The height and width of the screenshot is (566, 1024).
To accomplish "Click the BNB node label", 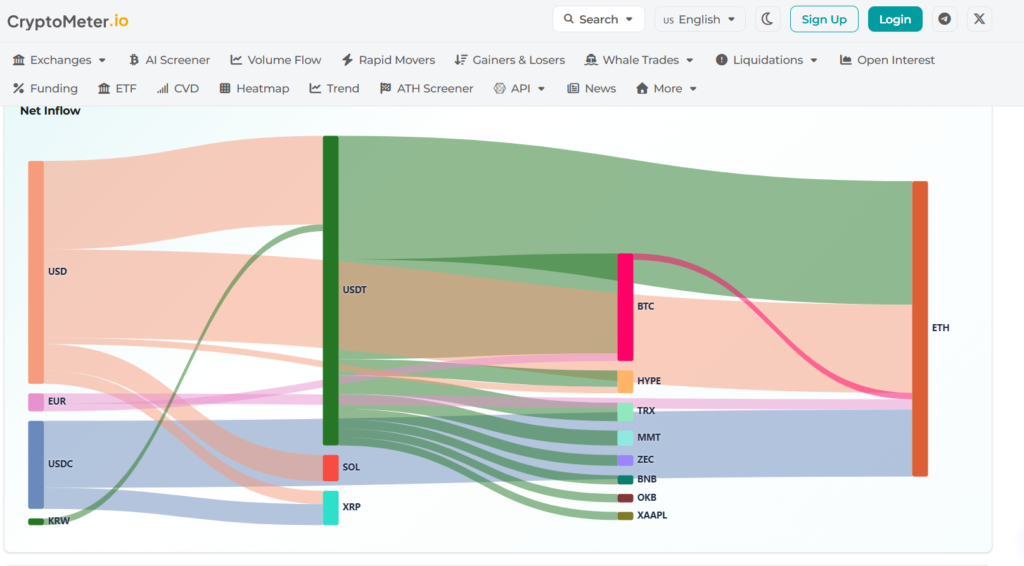I will 647,479.
